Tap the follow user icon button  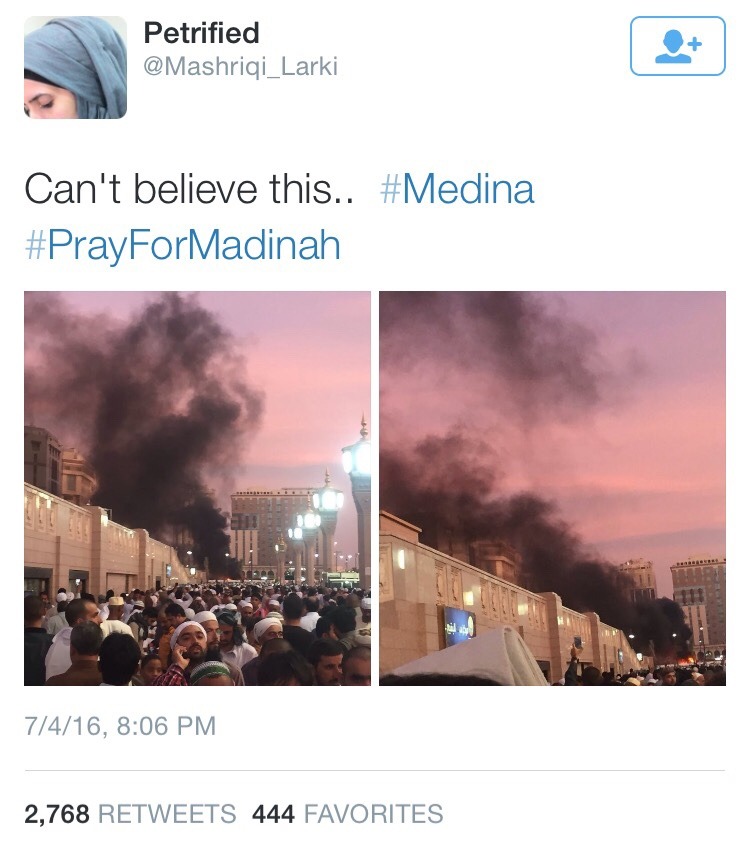click(x=677, y=46)
